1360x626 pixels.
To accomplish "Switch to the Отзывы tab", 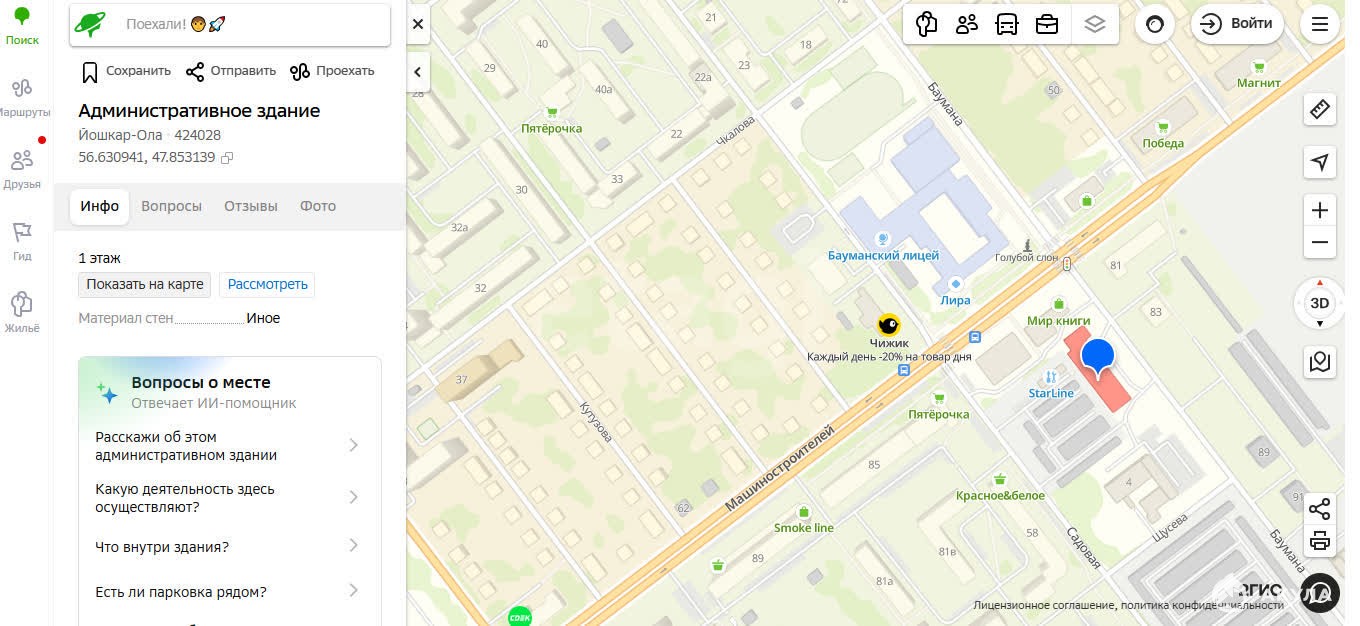I will [251, 206].
